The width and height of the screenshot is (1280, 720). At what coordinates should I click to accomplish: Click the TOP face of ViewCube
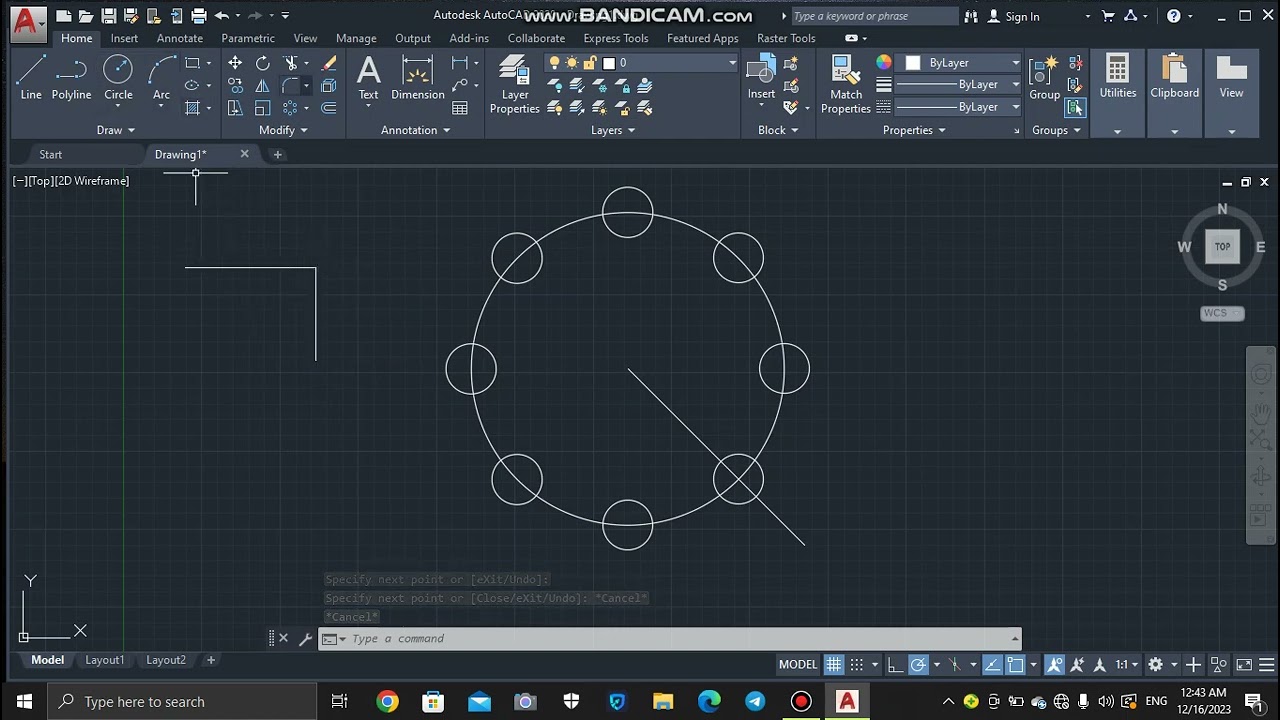(1222, 247)
